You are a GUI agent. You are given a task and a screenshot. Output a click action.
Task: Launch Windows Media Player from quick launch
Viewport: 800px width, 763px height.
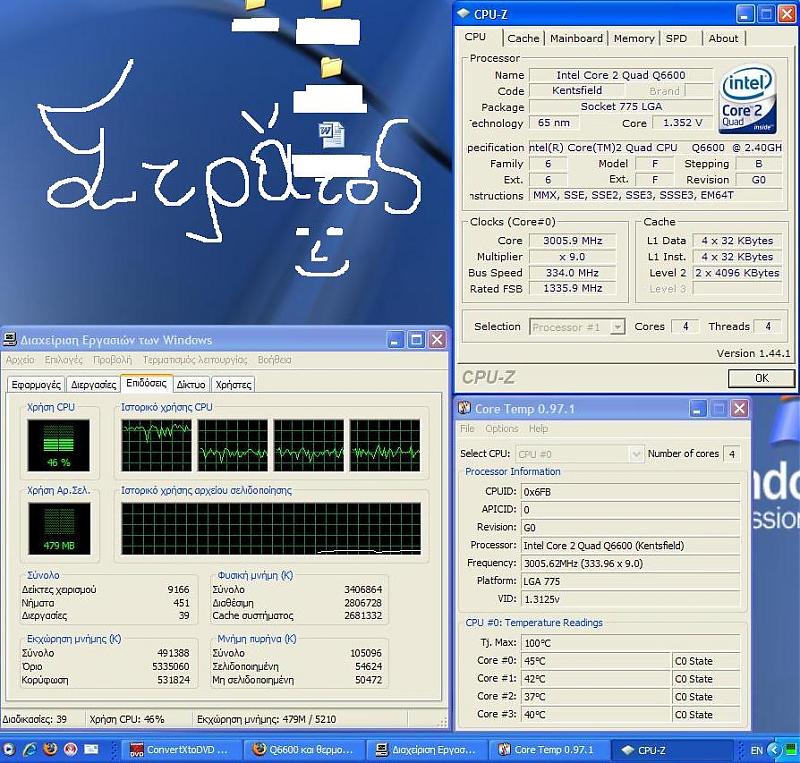pos(9,749)
